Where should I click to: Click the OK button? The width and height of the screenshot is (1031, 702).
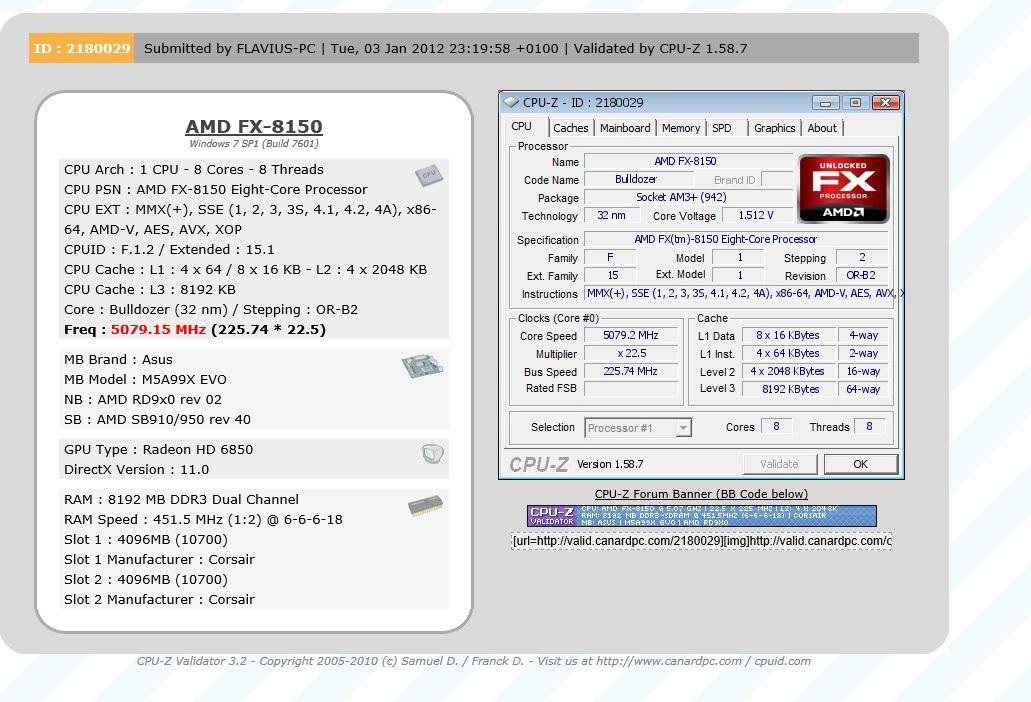coord(861,464)
